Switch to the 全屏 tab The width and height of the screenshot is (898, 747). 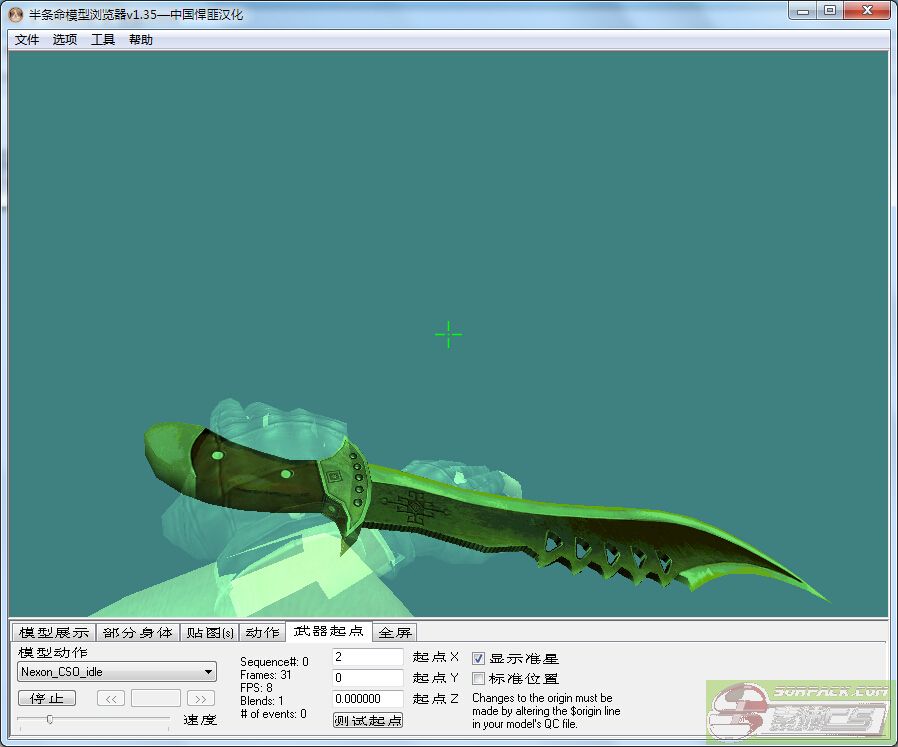click(x=395, y=632)
